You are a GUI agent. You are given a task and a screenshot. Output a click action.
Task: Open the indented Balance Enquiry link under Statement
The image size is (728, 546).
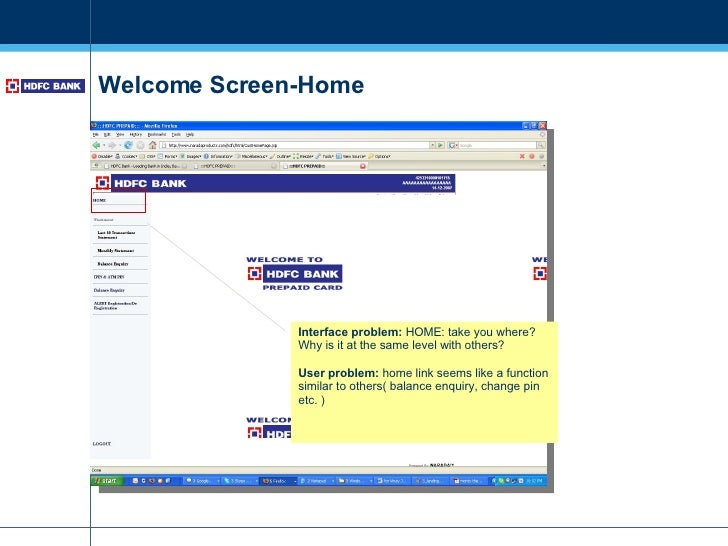(113, 264)
